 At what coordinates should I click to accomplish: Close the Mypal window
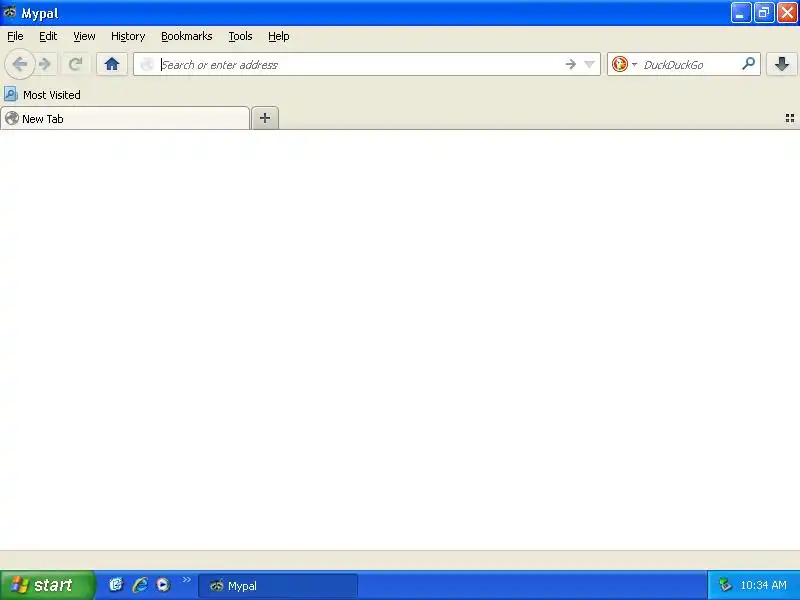(x=787, y=13)
